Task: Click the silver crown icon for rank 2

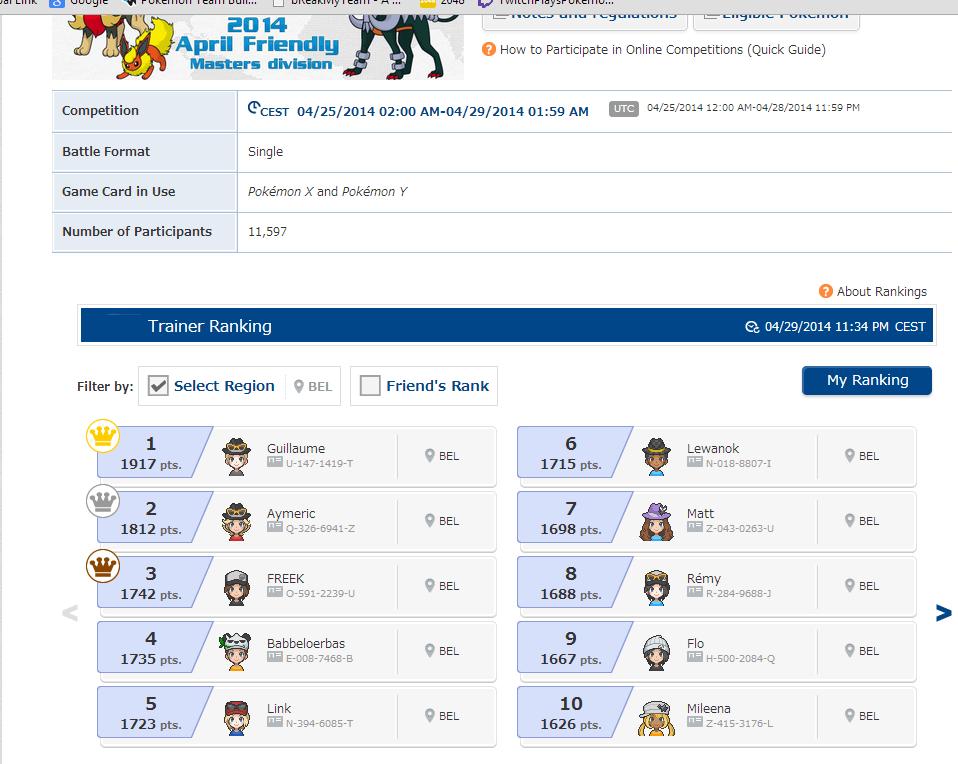Action: pos(103,501)
